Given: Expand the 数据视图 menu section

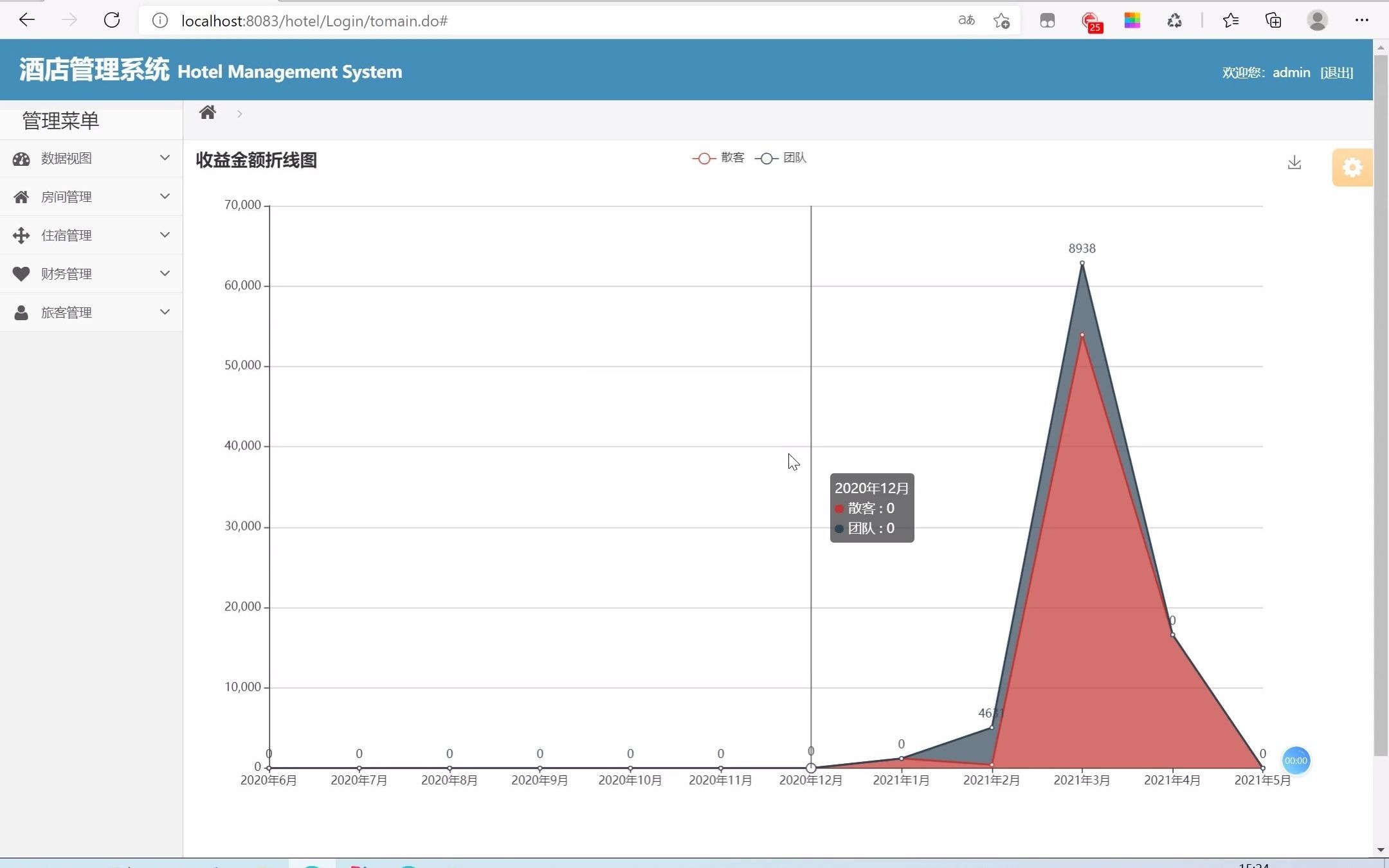Looking at the screenshot, I should [90, 158].
